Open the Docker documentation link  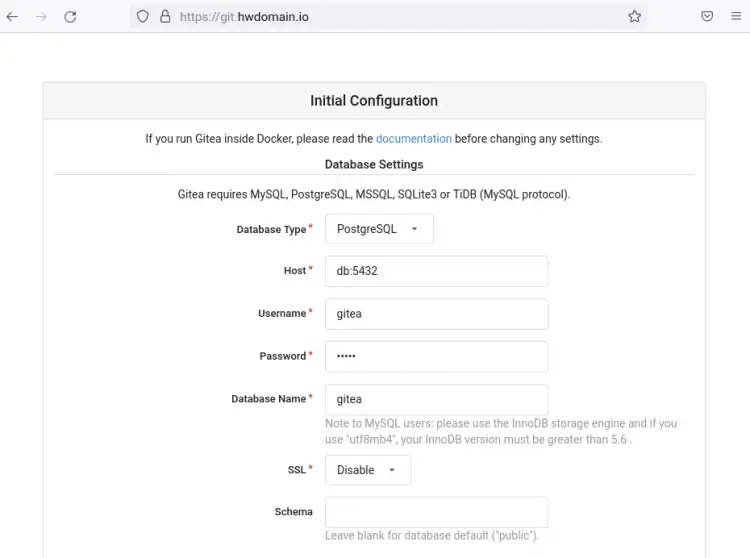point(413,139)
